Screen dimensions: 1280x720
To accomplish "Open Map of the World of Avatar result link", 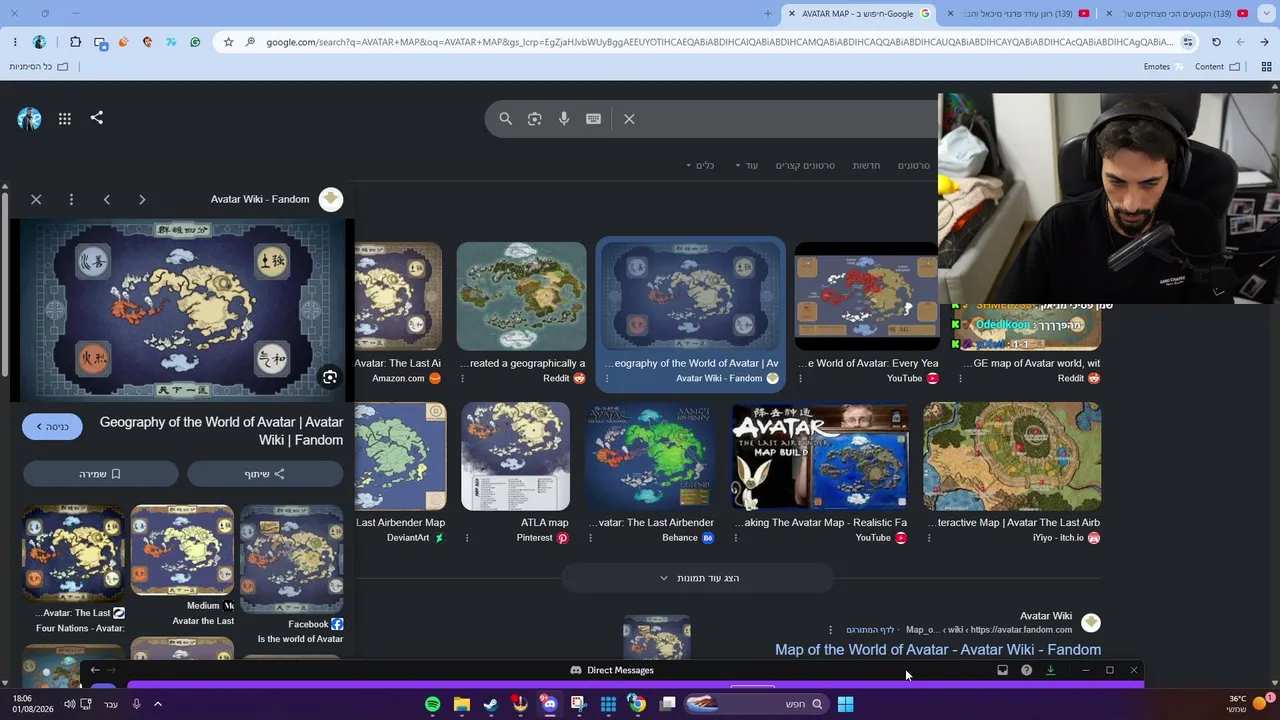I will [938, 650].
